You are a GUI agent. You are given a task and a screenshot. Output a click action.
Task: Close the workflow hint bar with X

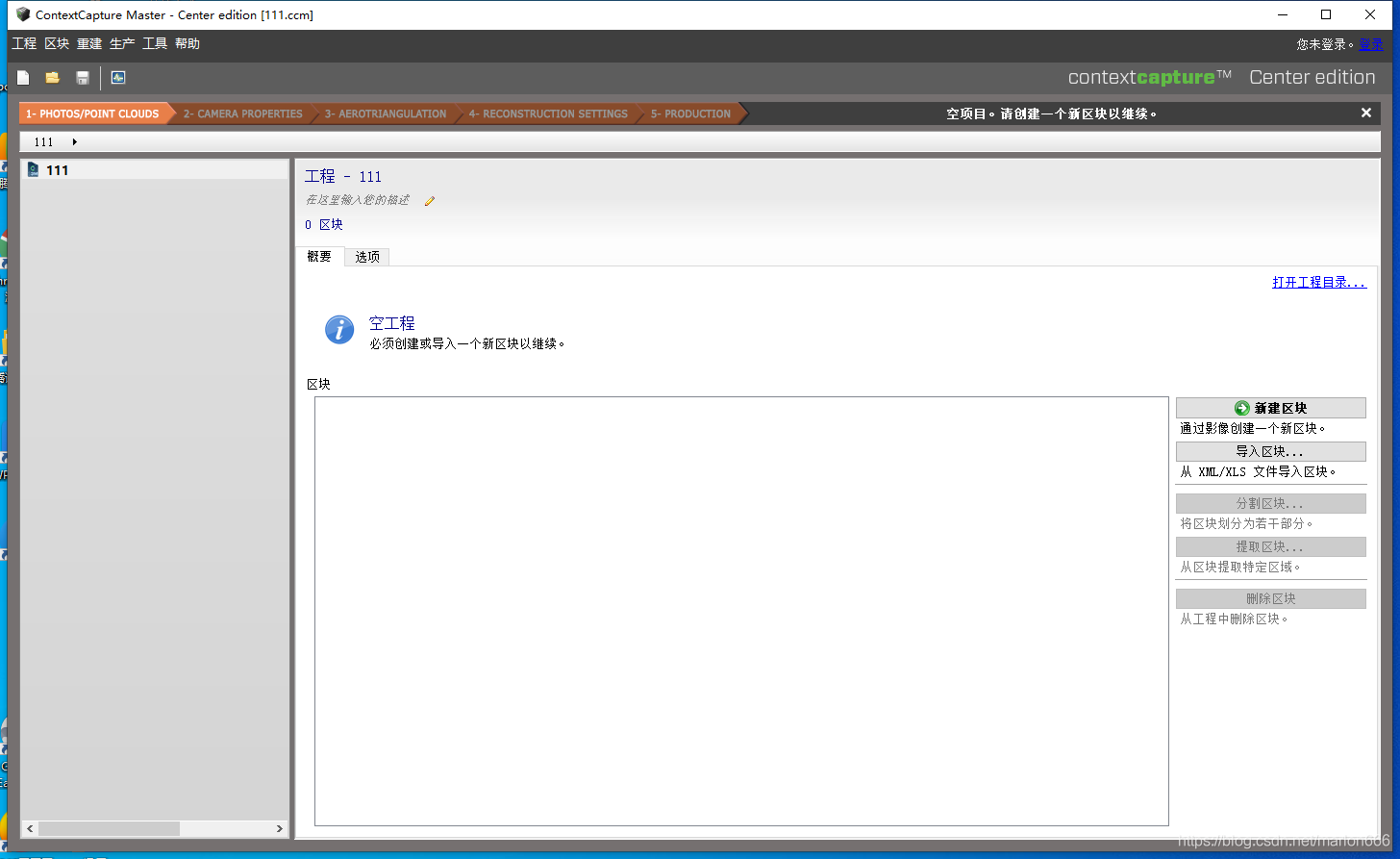[1365, 113]
